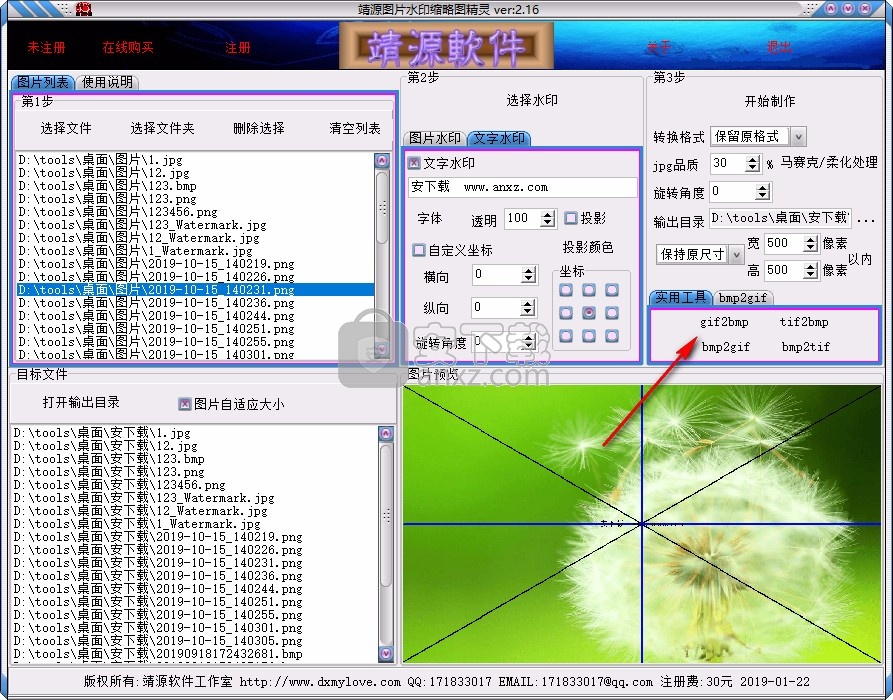This screenshot has width=893, height=700.
Task: Switch to the 文字水印 tab
Action: (499, 138)
